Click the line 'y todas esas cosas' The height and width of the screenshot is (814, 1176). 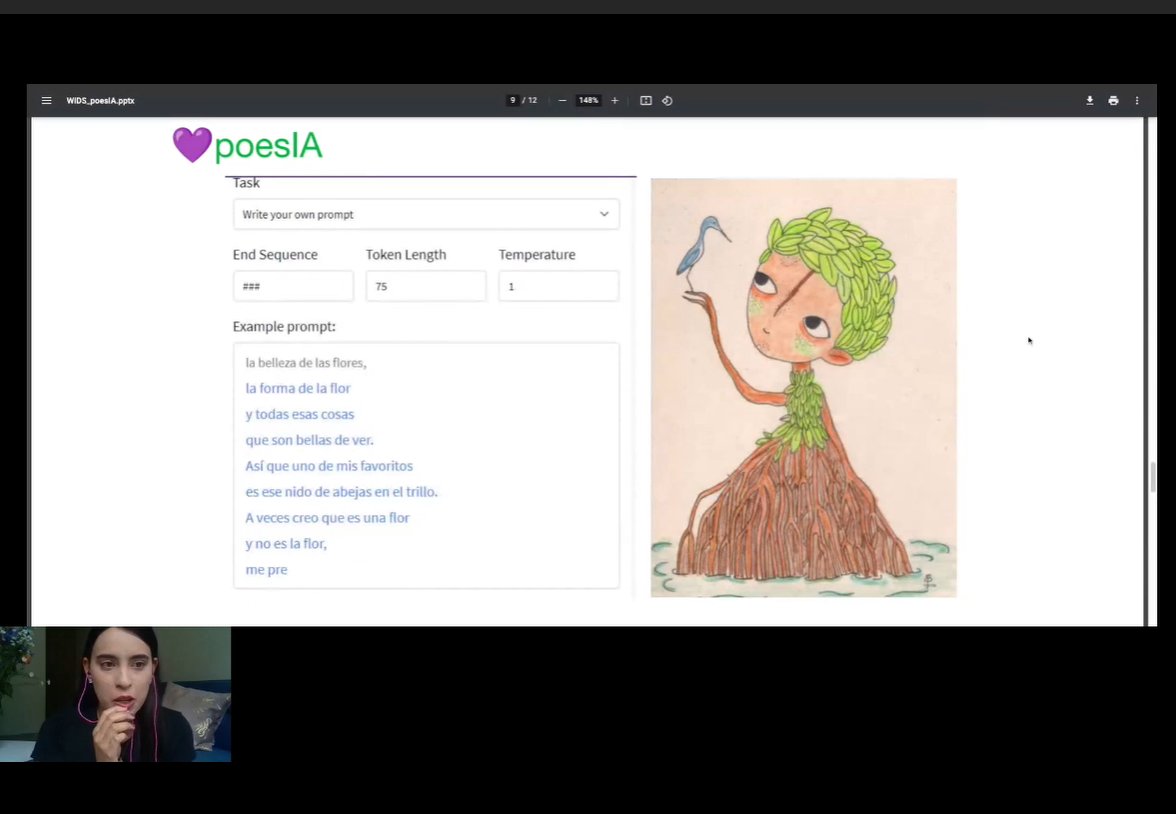(299, 414)
